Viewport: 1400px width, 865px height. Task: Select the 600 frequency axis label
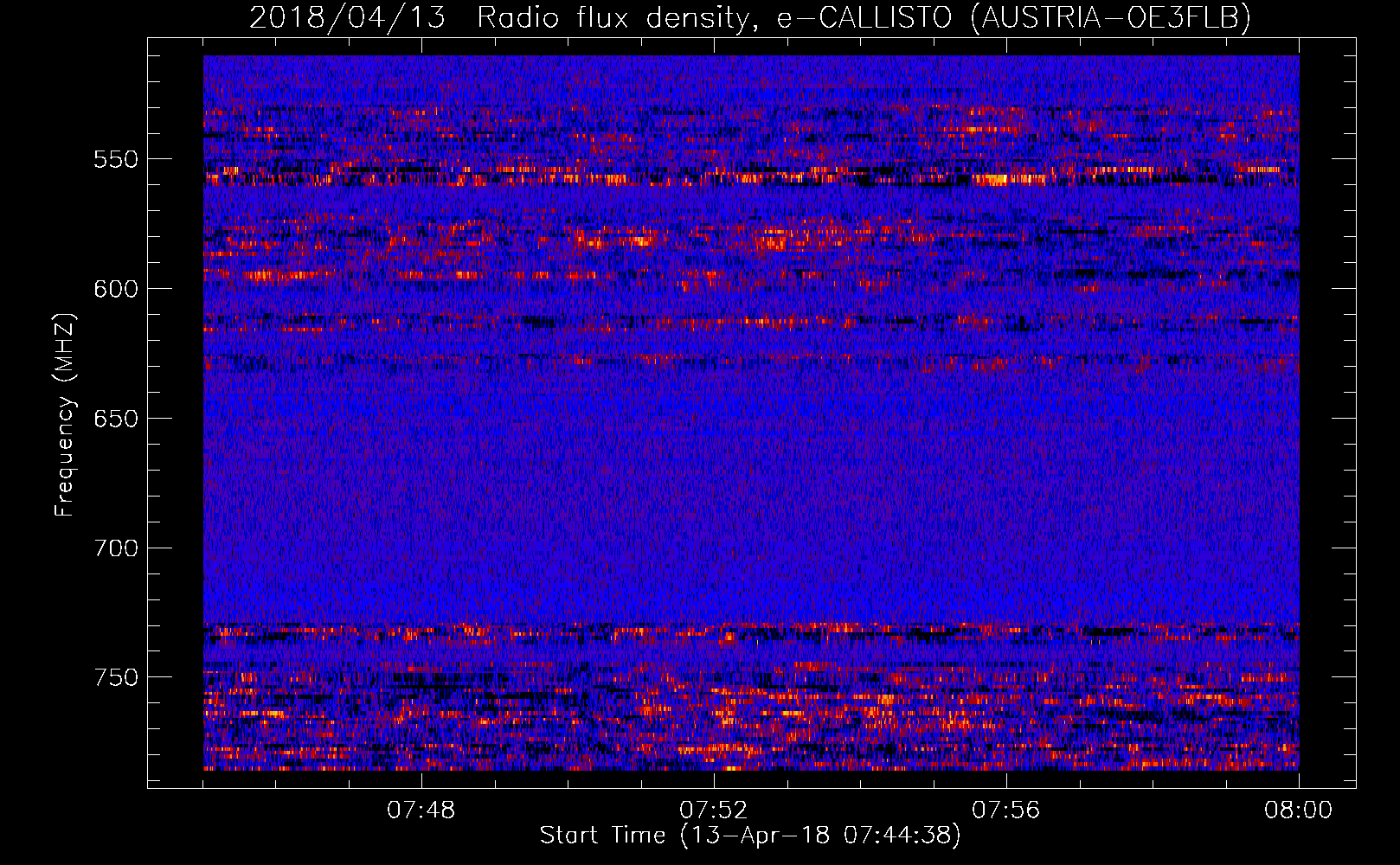click(x=116, y=290)
